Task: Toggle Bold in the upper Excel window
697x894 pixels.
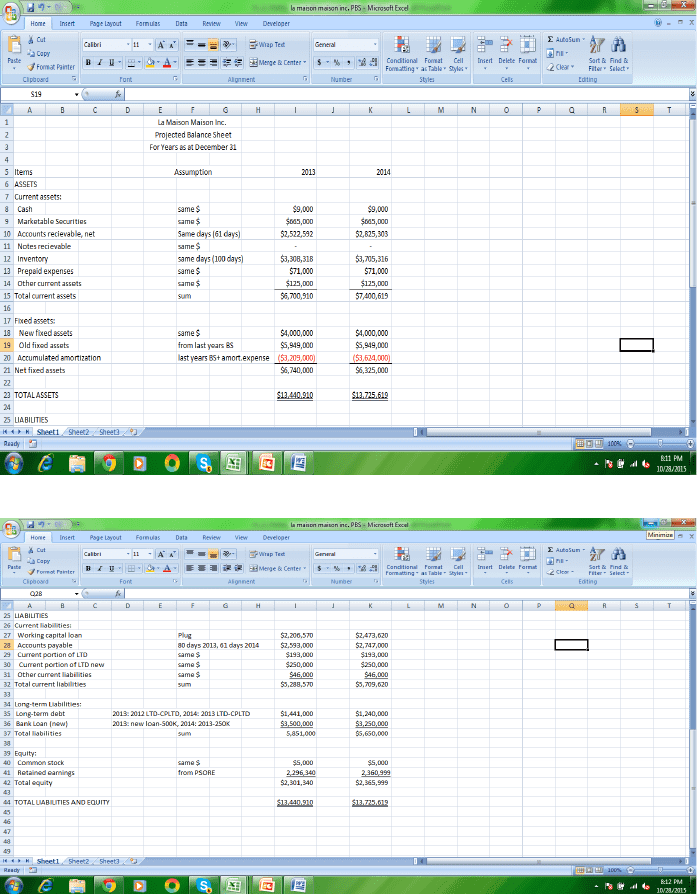Action: pyautogui.click(x=88, y=62)
